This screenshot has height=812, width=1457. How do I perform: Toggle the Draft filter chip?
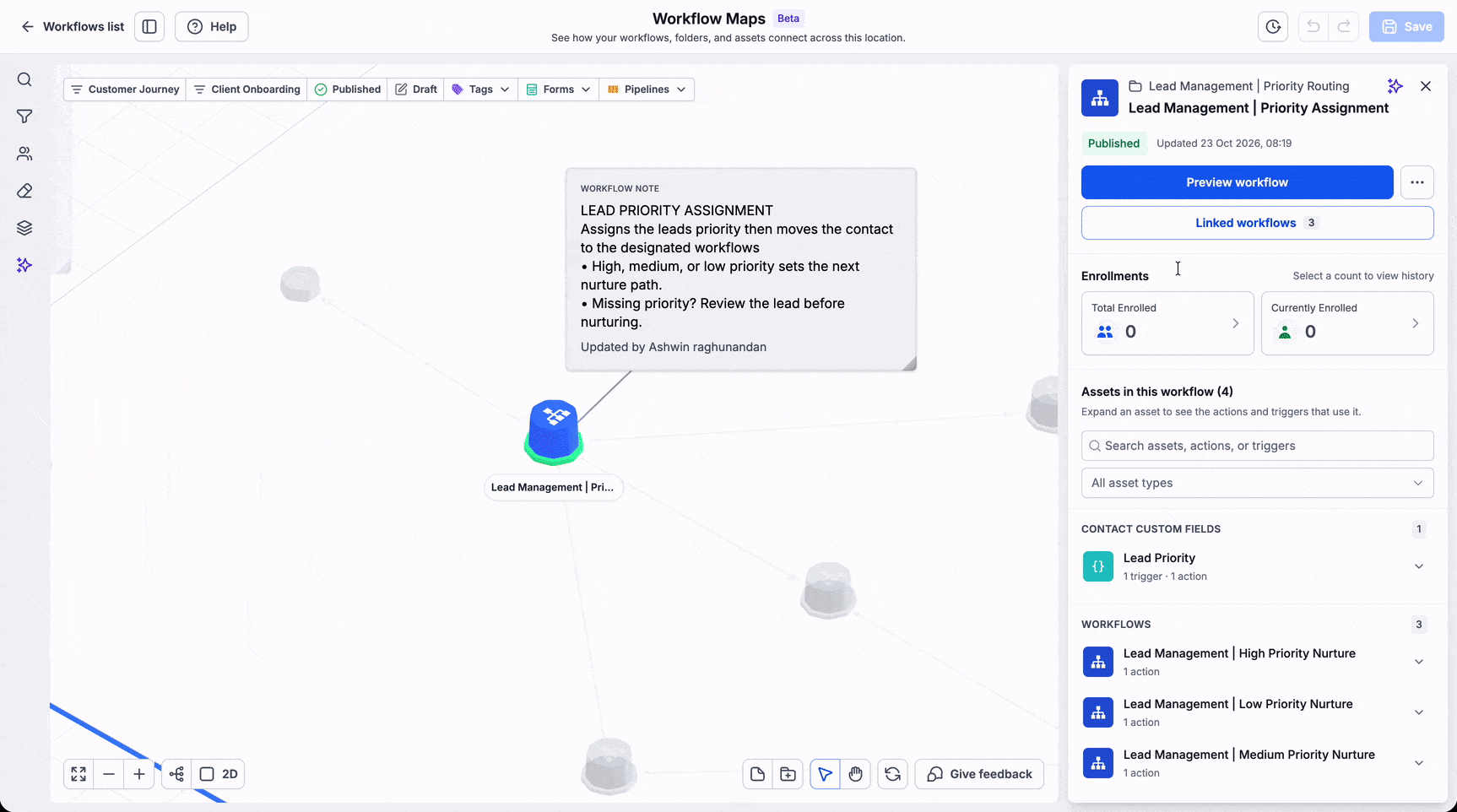click(x=416, y=89)
